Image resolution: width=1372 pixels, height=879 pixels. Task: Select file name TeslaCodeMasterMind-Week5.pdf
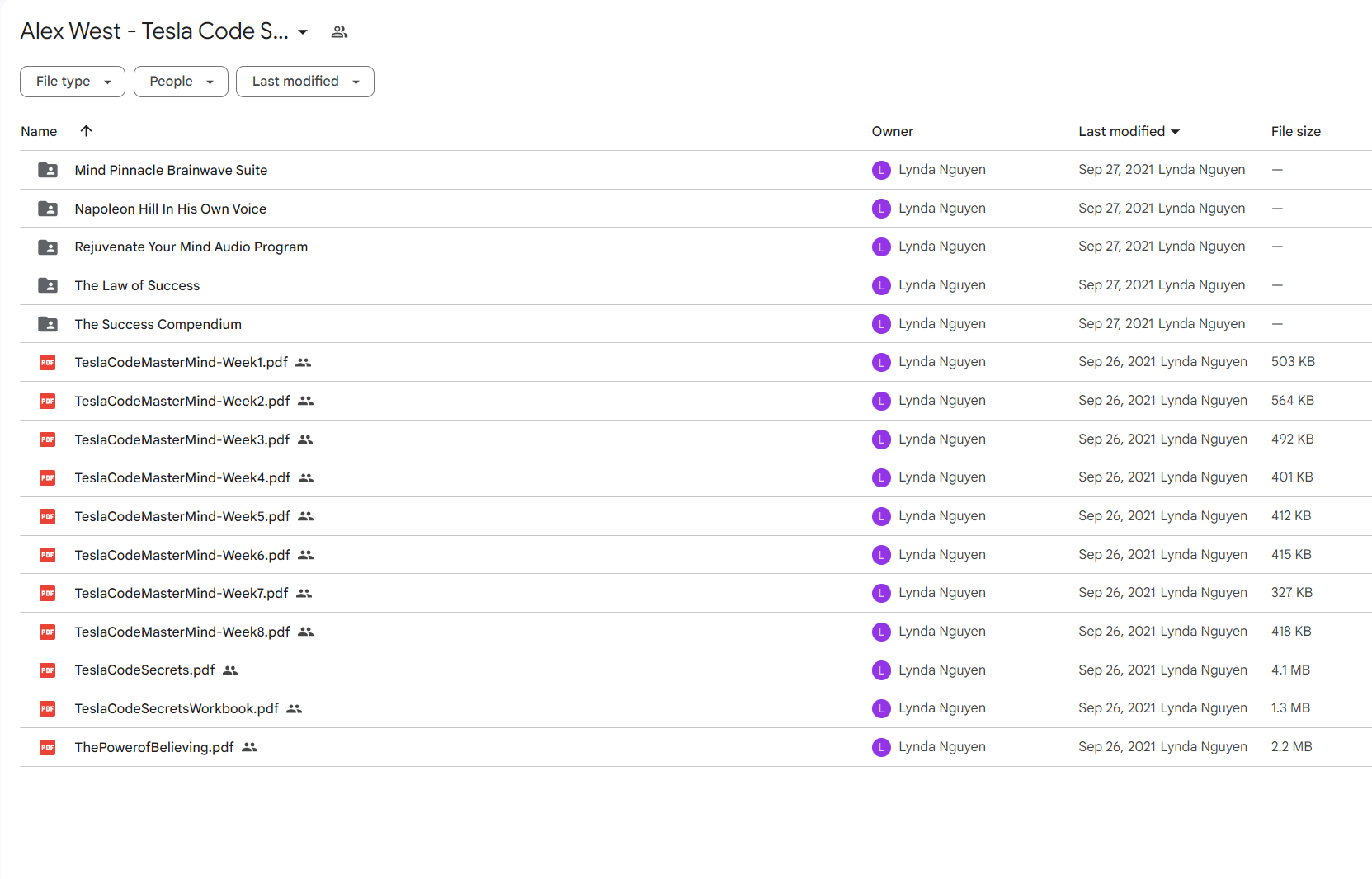[x=182, y=516]
